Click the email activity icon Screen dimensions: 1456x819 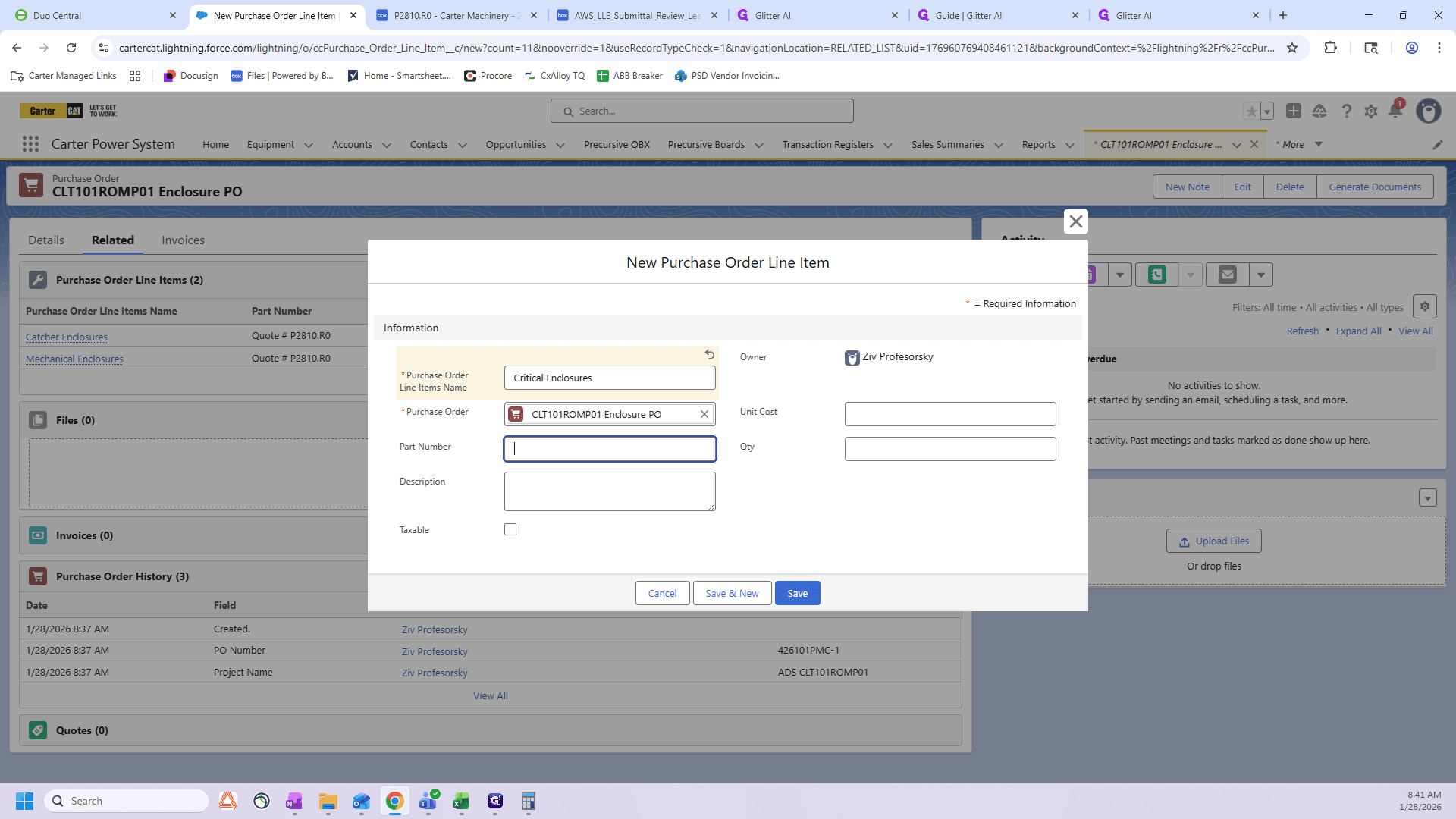pyautogui.click(x=1227, y=275)
